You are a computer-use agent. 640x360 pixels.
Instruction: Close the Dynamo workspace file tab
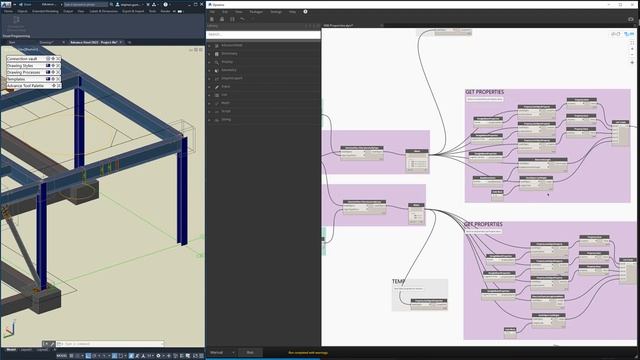tap(382, 25)
